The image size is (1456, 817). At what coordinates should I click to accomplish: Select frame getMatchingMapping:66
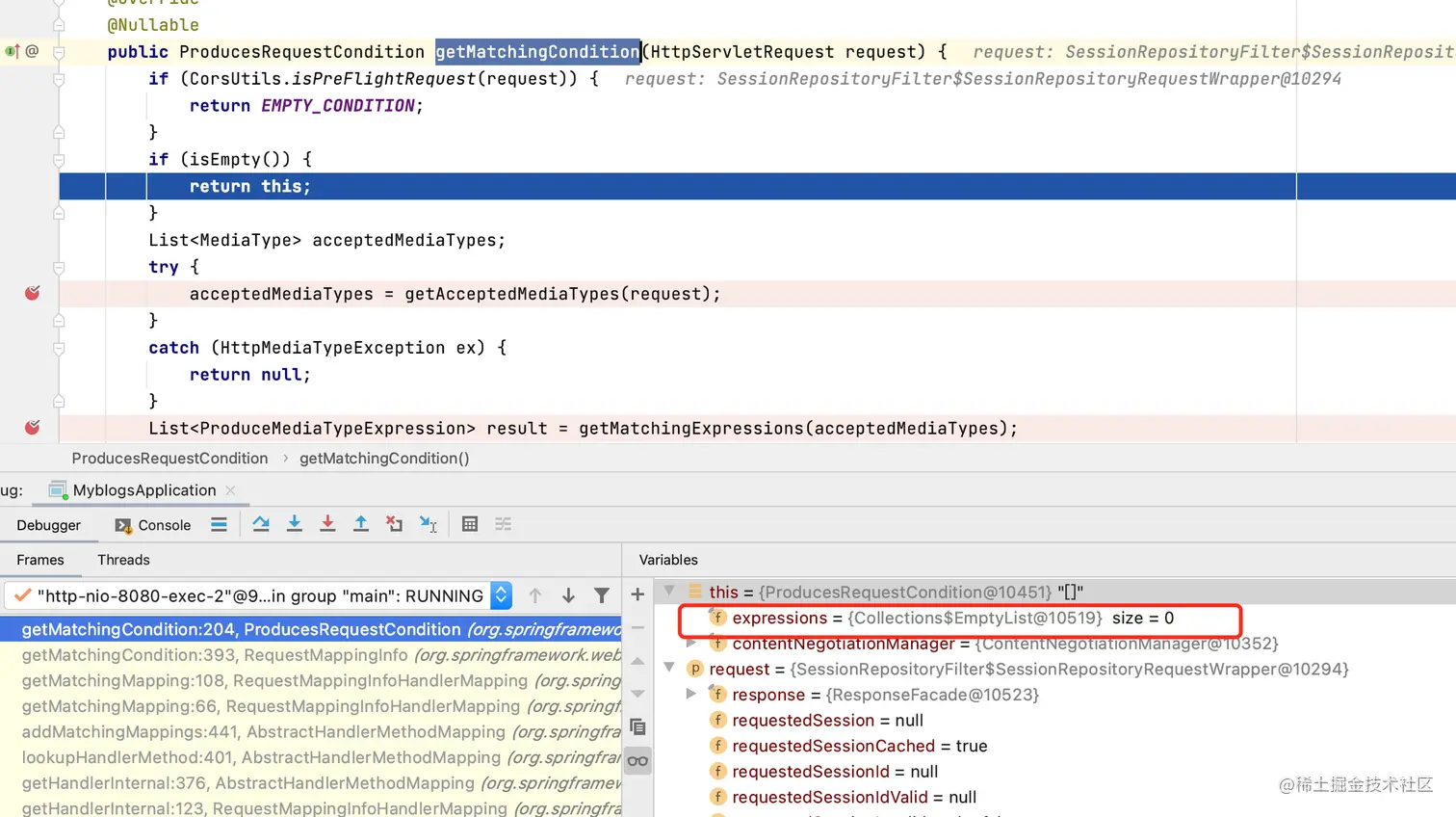(x=311, y=706)
